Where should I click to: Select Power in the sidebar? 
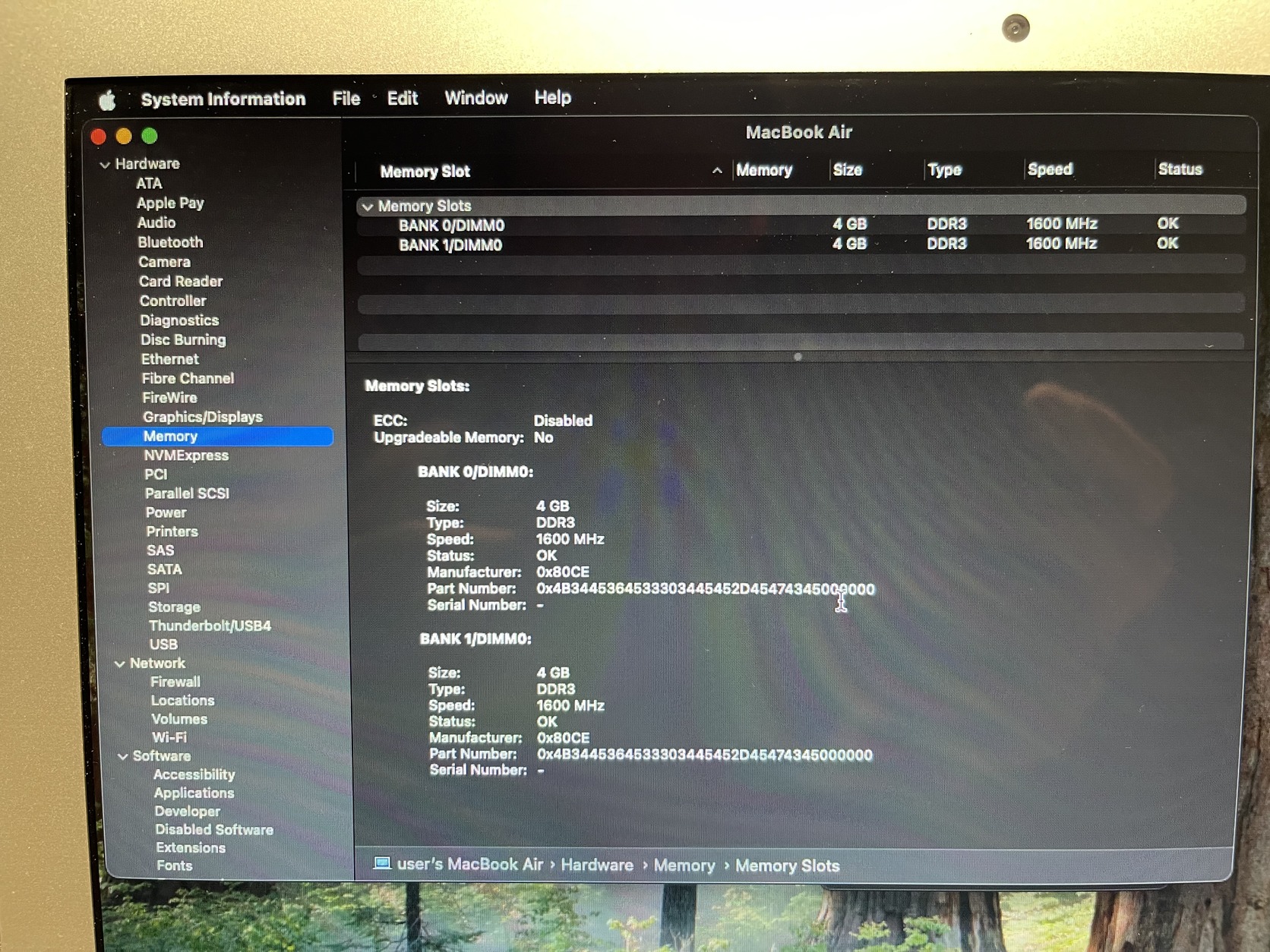[166, 513]
